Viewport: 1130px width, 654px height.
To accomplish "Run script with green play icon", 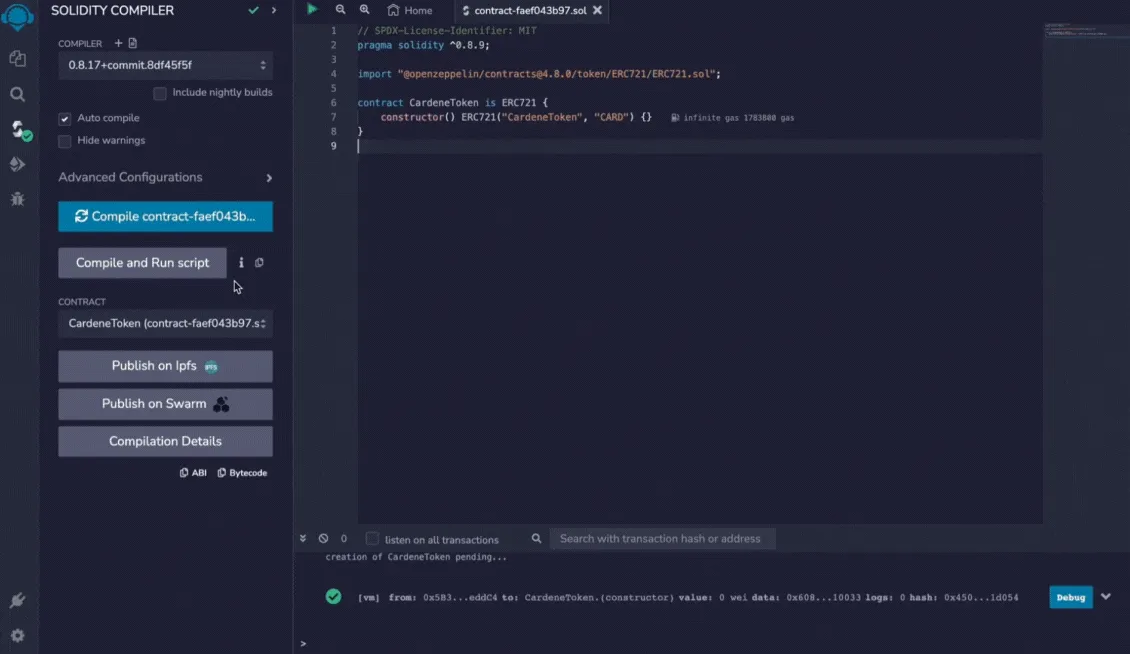I will [x=312, y=9].
